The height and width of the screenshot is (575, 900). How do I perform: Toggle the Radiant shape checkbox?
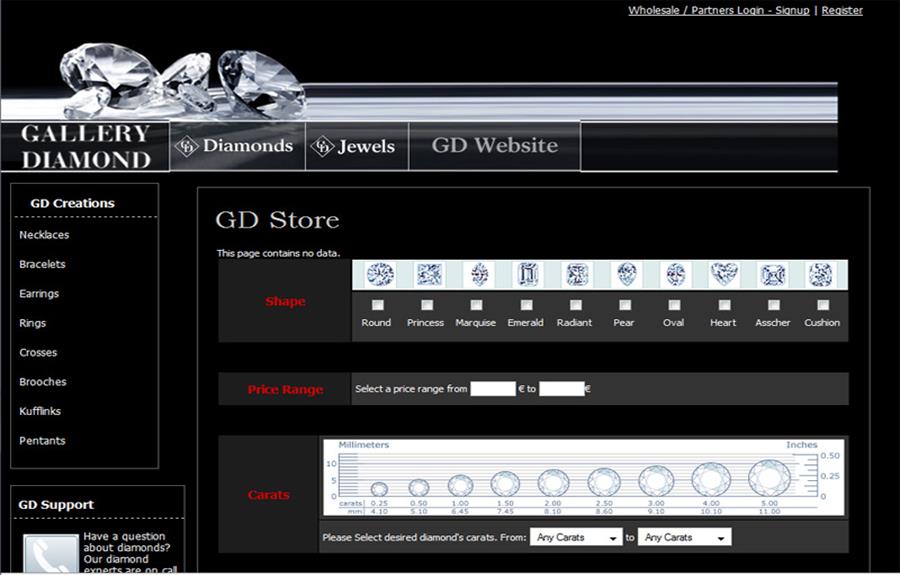click(576, 305)
